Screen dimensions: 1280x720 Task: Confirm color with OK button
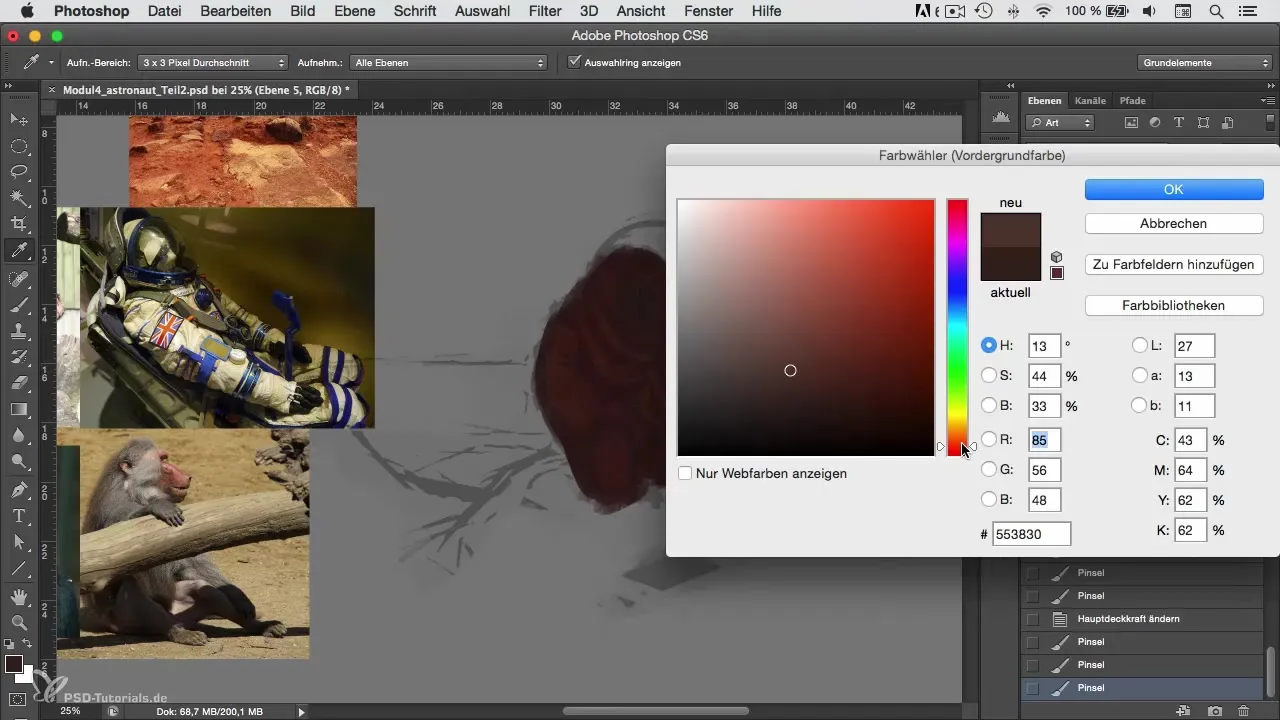(x=1174, y=189)
